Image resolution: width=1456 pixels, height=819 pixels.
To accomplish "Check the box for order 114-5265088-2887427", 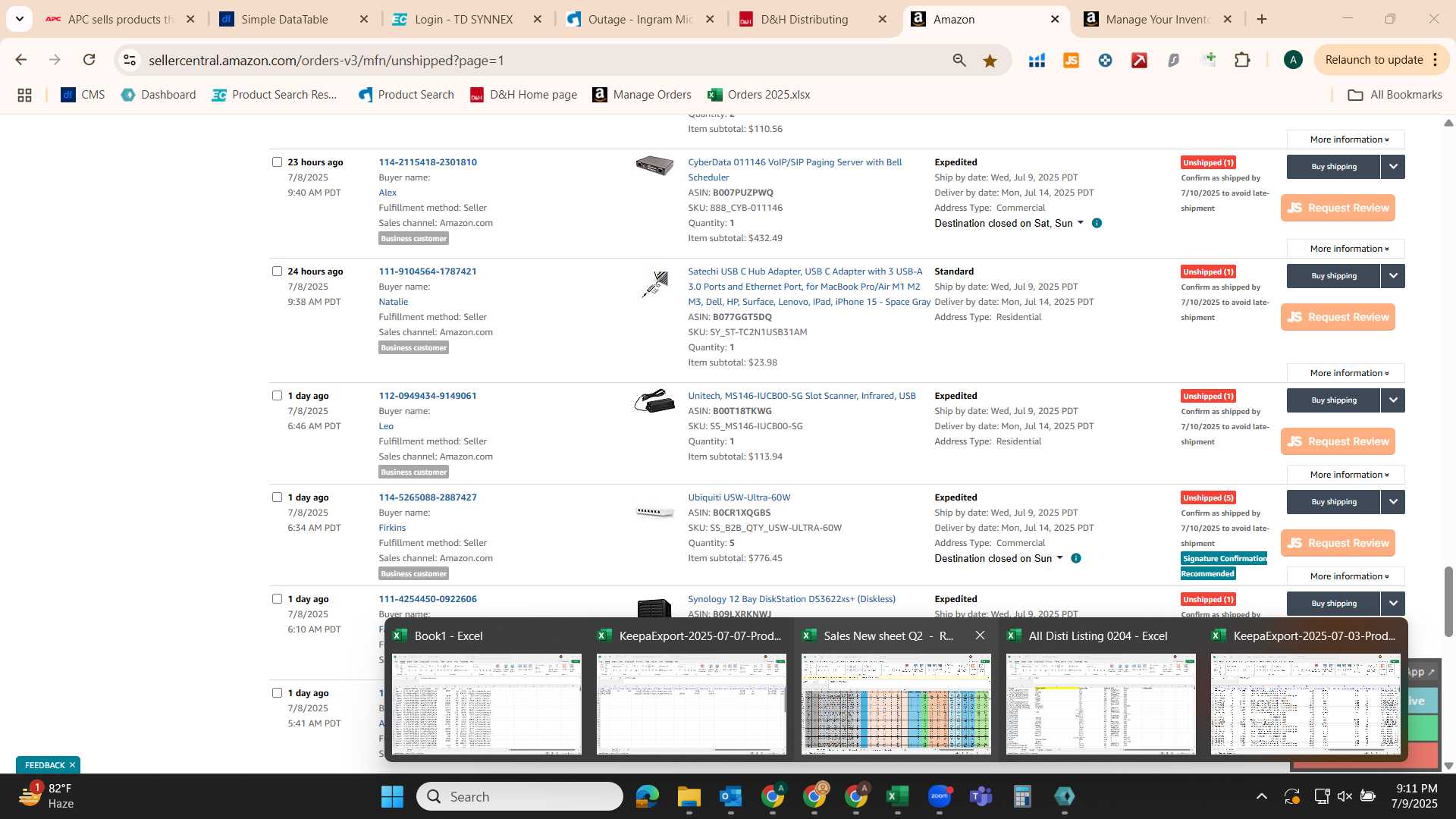I will pos(277,497).
